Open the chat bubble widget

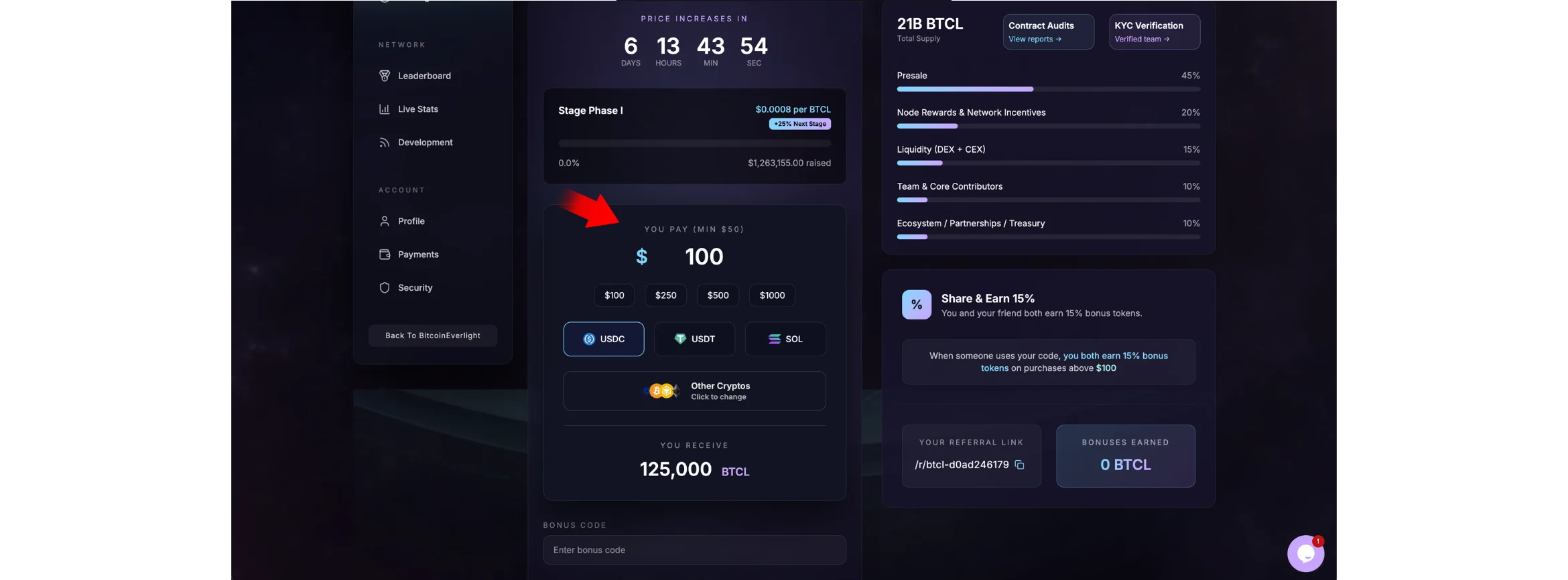pos(1305,553)
